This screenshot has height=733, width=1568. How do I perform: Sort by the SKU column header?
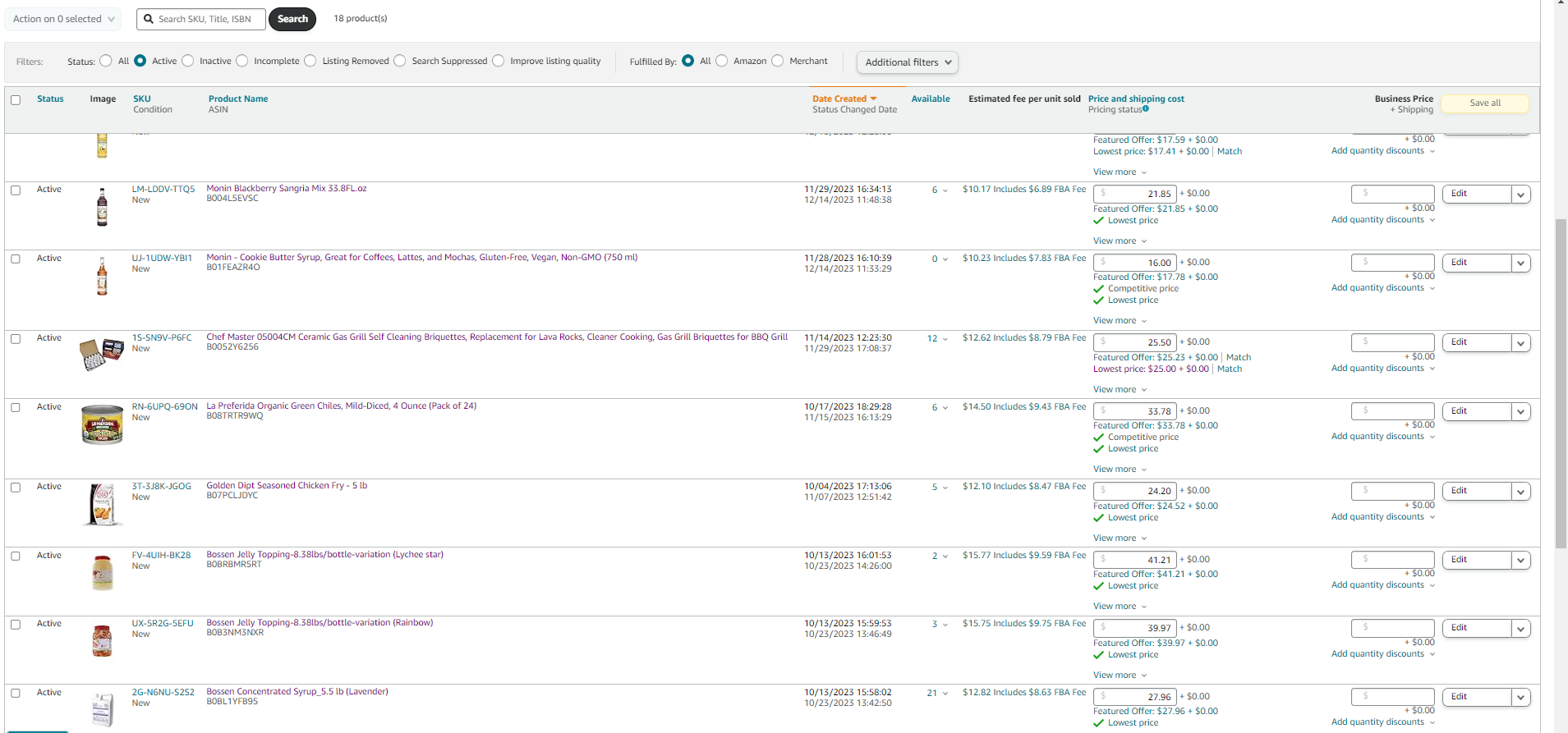click(x=142, y=99)
